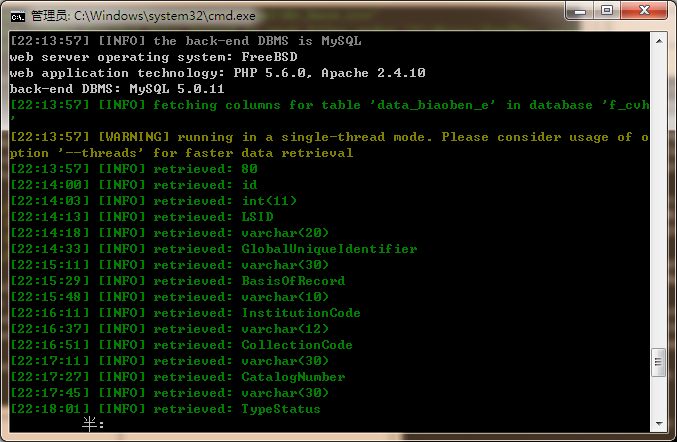The height and width of the screenshot is (442, 677).
Task: Click the 'web server operating system: FreeBSD' line
Action: pos(154,57)
